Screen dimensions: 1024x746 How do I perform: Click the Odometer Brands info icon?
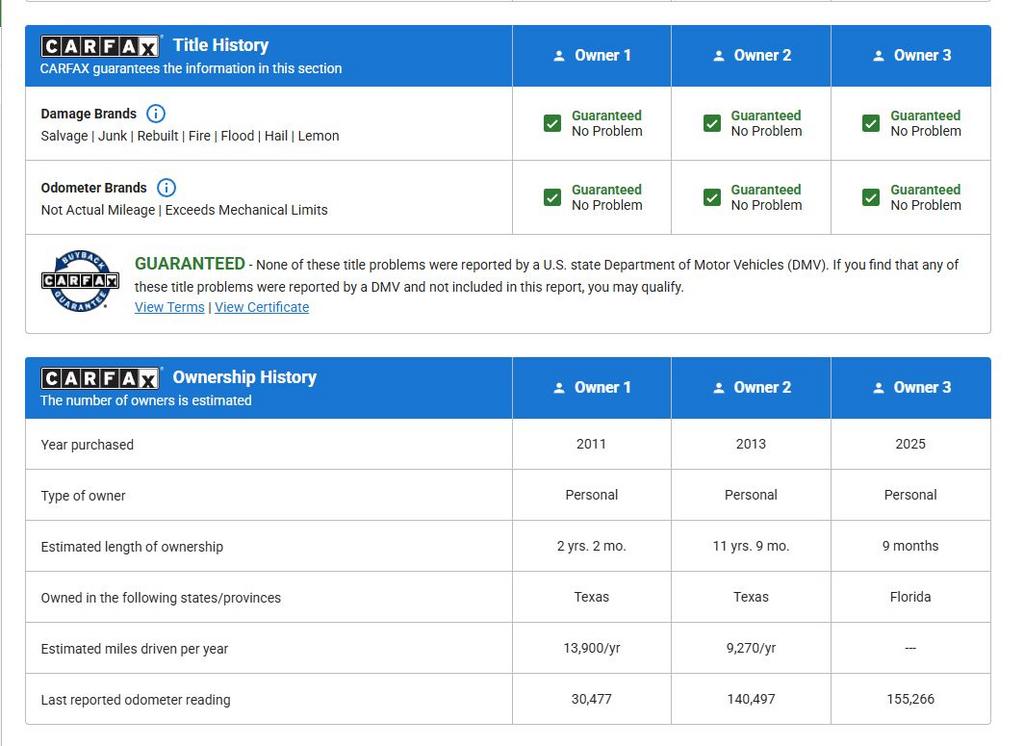tap(167, 188)
